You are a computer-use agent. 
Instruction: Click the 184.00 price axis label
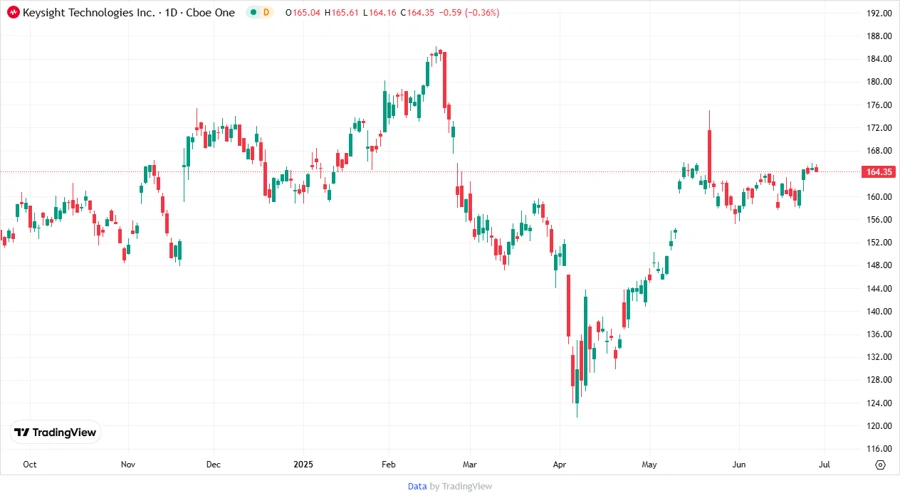pyautogui.click(x=879, y=59)
